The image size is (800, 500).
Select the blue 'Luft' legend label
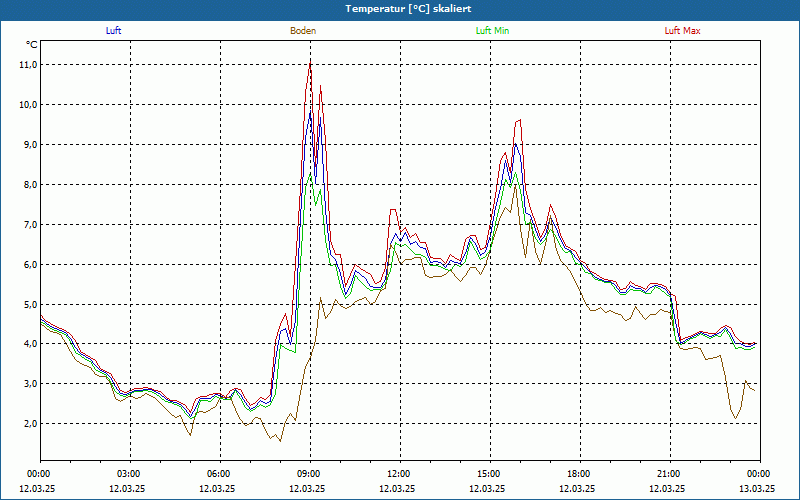(x=113, y=31)
